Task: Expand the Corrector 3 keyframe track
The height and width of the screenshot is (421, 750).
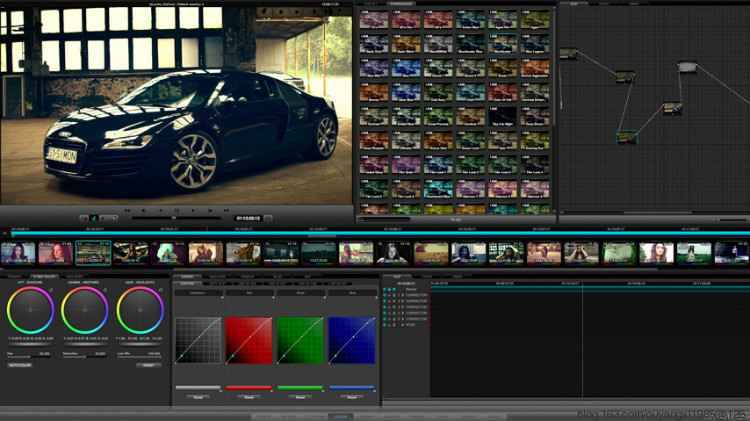Action: coord(402,307)
